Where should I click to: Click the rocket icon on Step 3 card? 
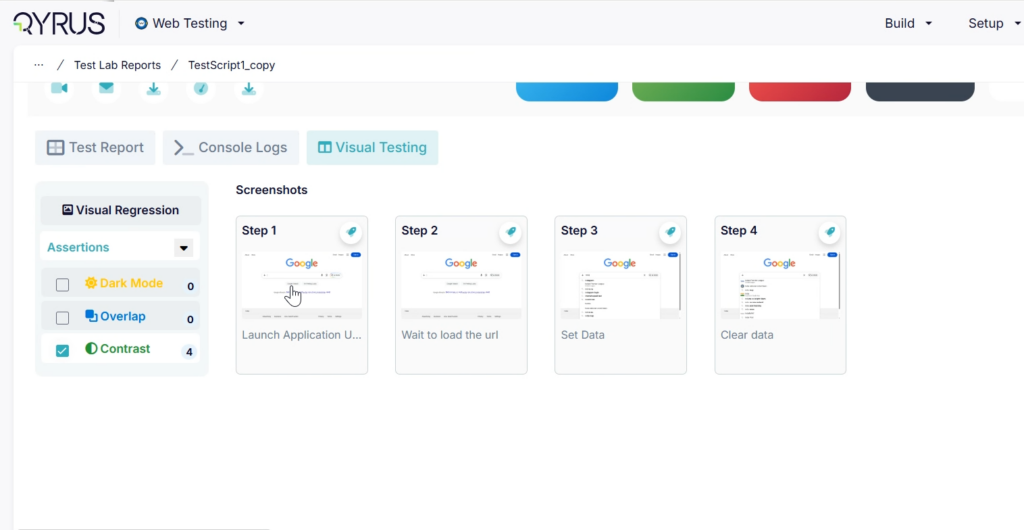point(670,232)
